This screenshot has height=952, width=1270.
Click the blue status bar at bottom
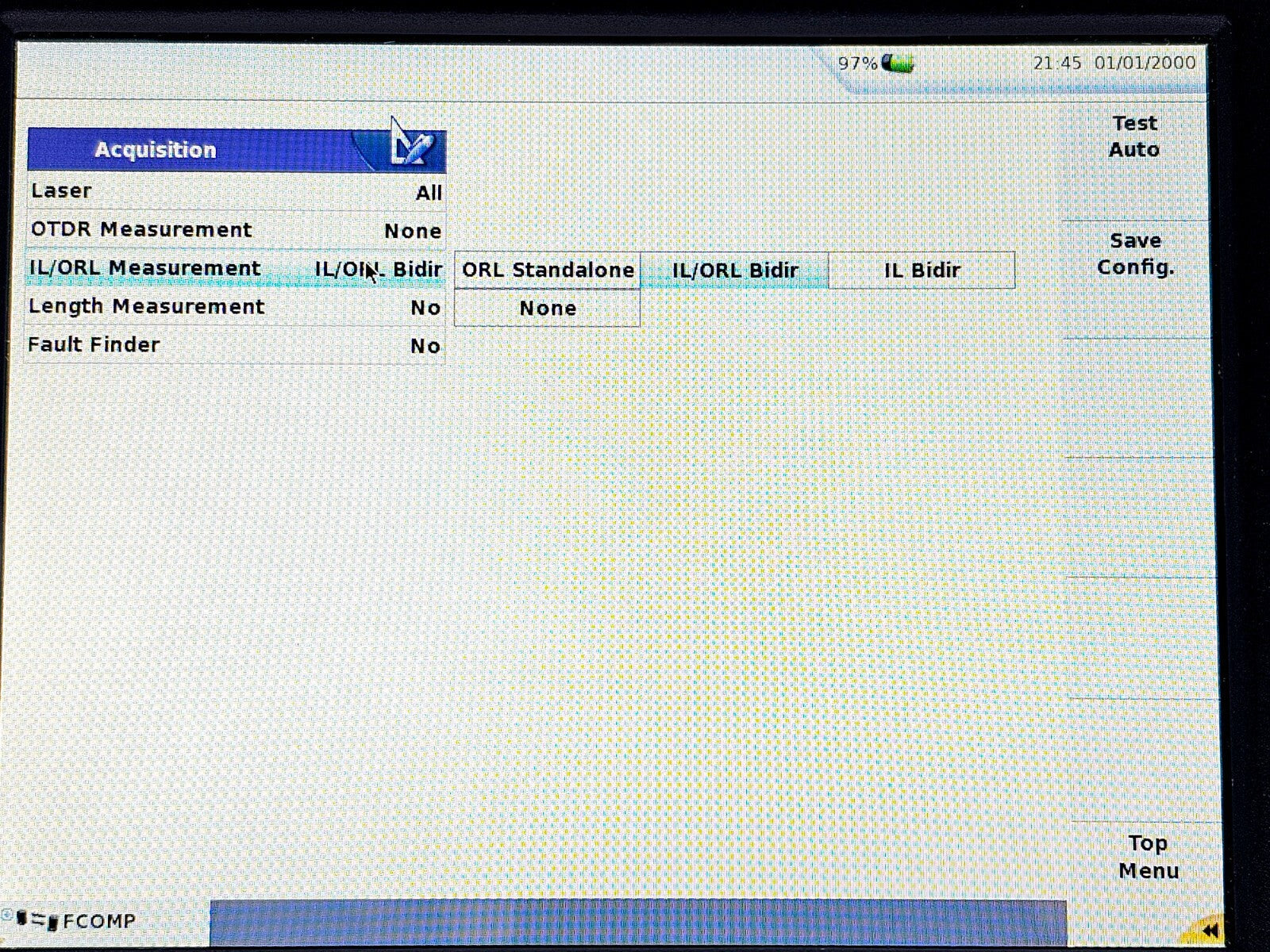tap(637, 923)
